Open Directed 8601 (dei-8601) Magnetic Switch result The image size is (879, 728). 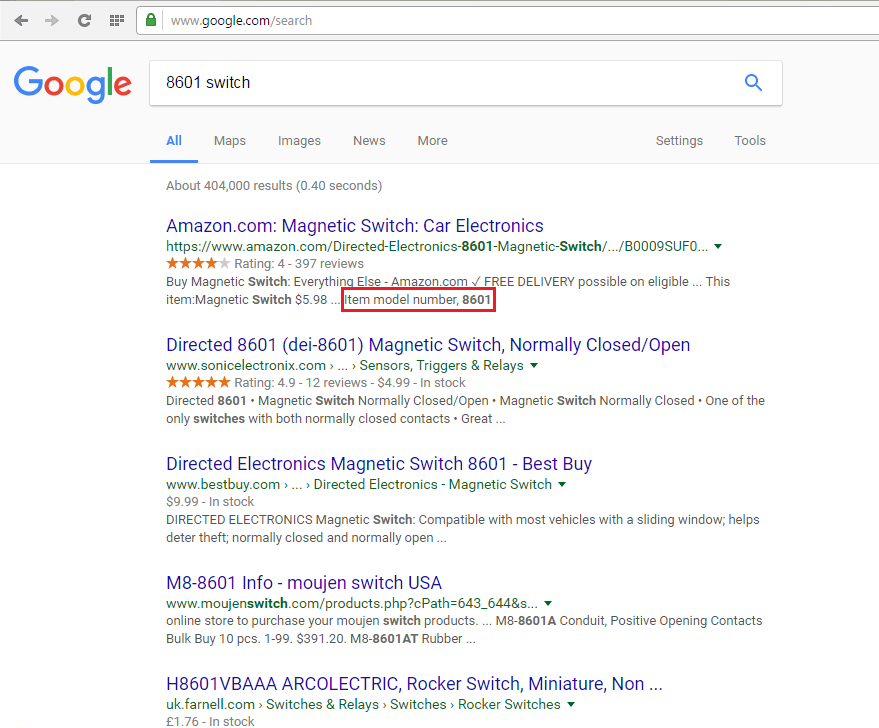click(x=428, y=345)
